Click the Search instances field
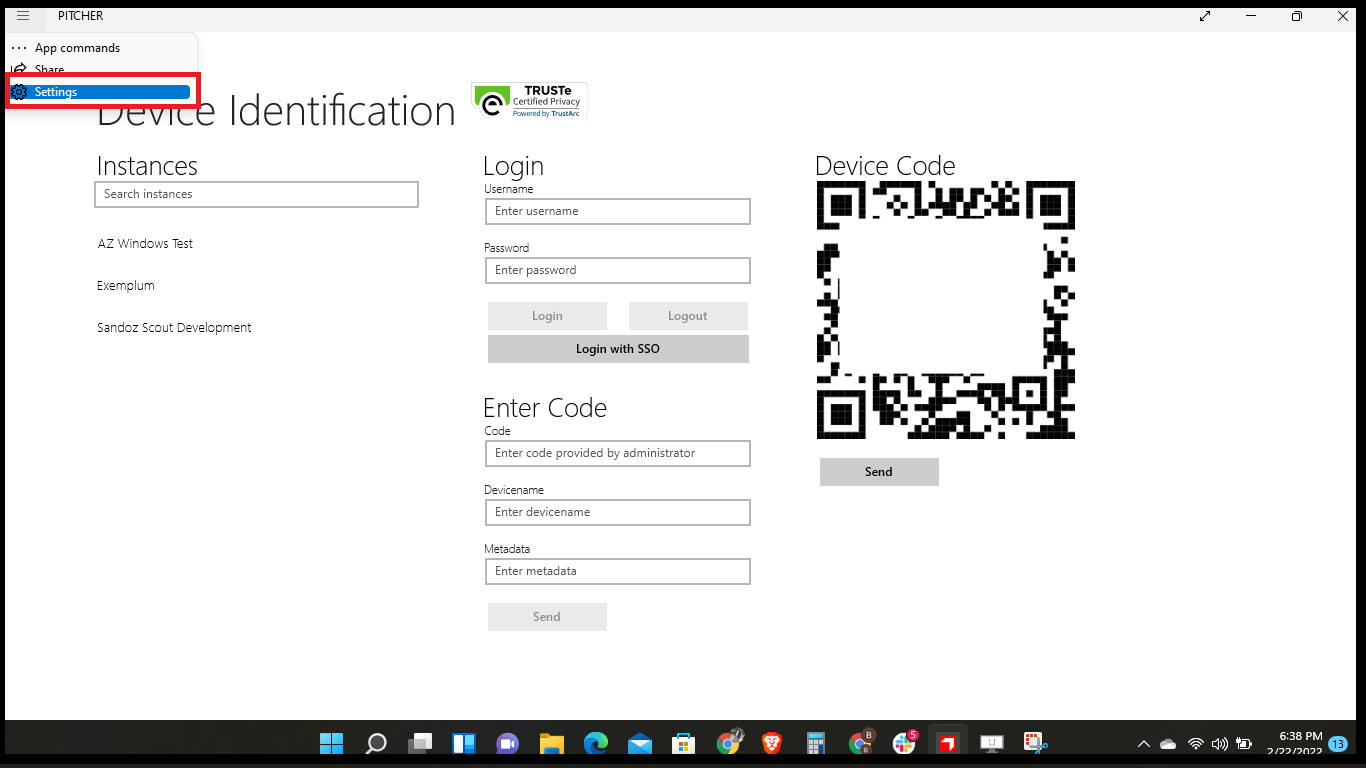Viewport: 1366px width, 768px height. (256, 194)
